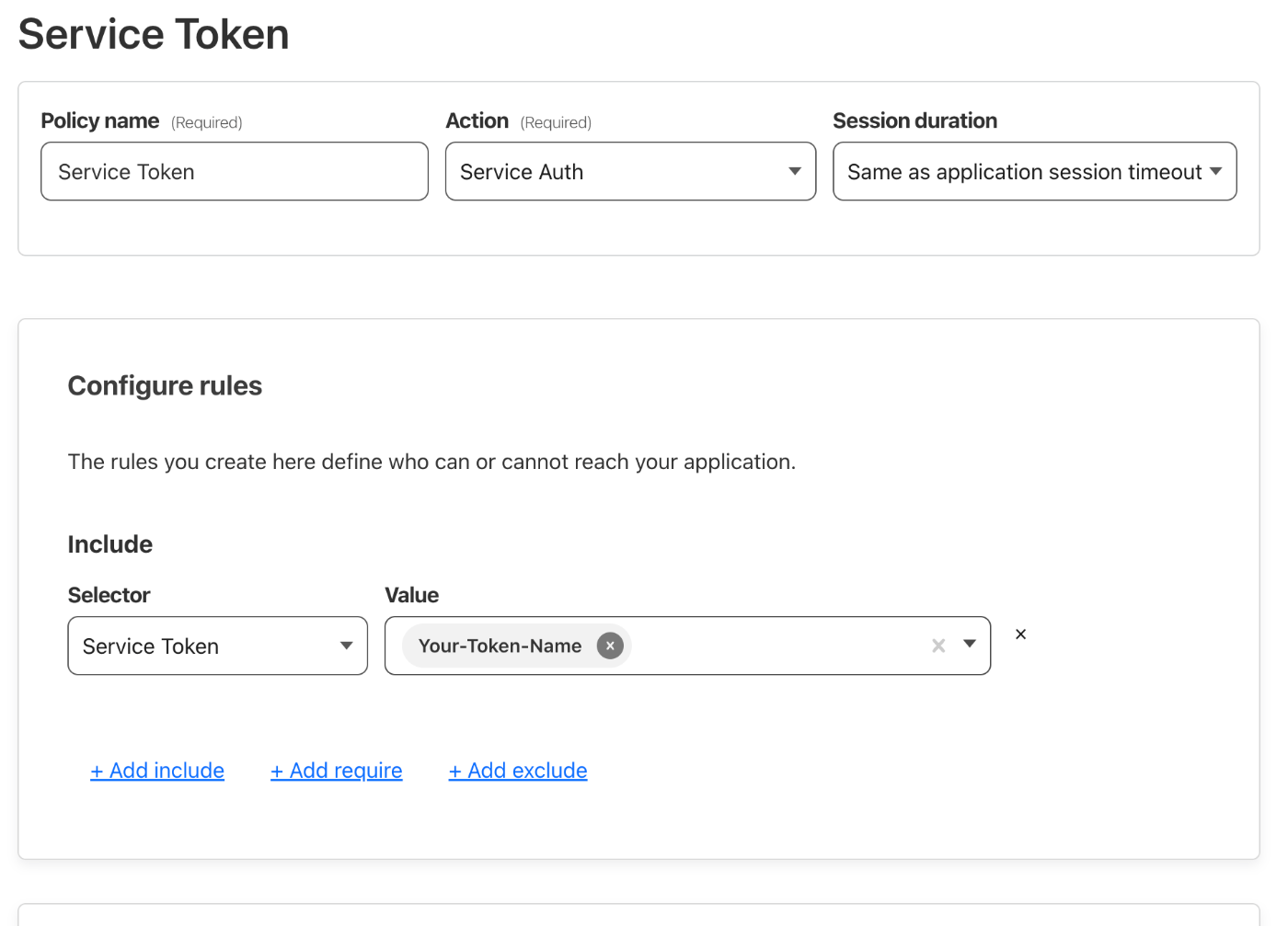The width and height of the screenshot is (1288, 926).
Task: Open the Service Auth action dropdown
Action: tap(630, 171)
